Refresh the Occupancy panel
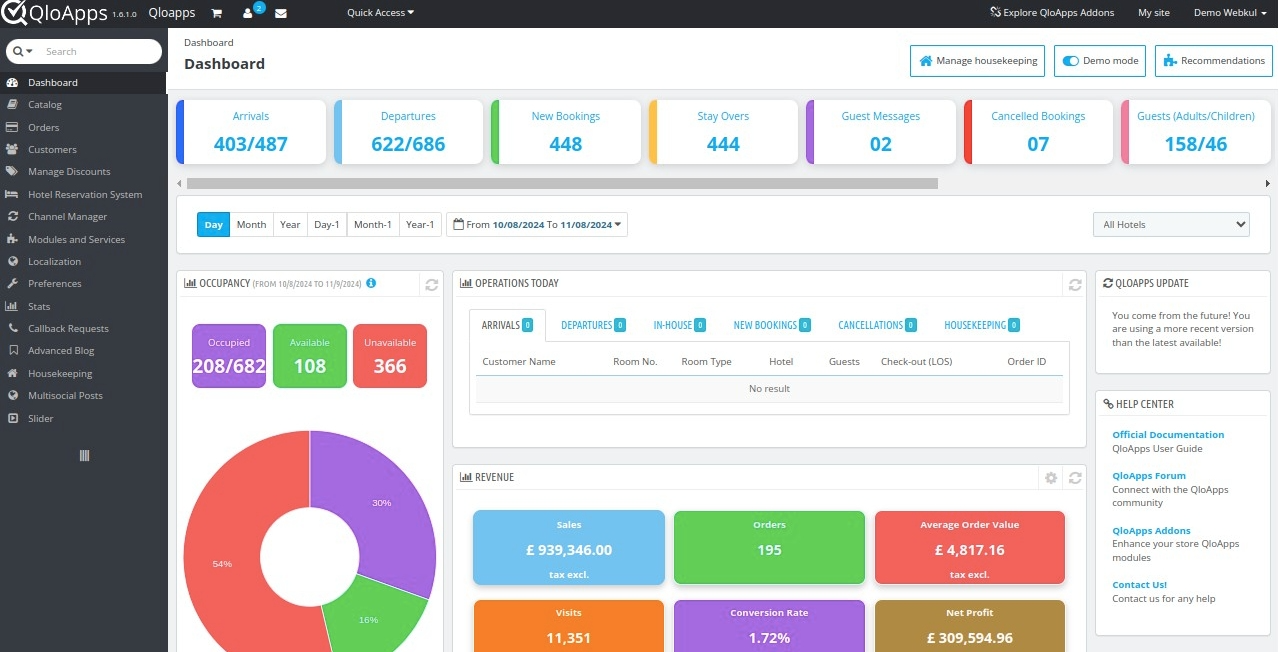Image resolution: width=1278 pixels, height=652 pixels. click(x=431, y=284)
